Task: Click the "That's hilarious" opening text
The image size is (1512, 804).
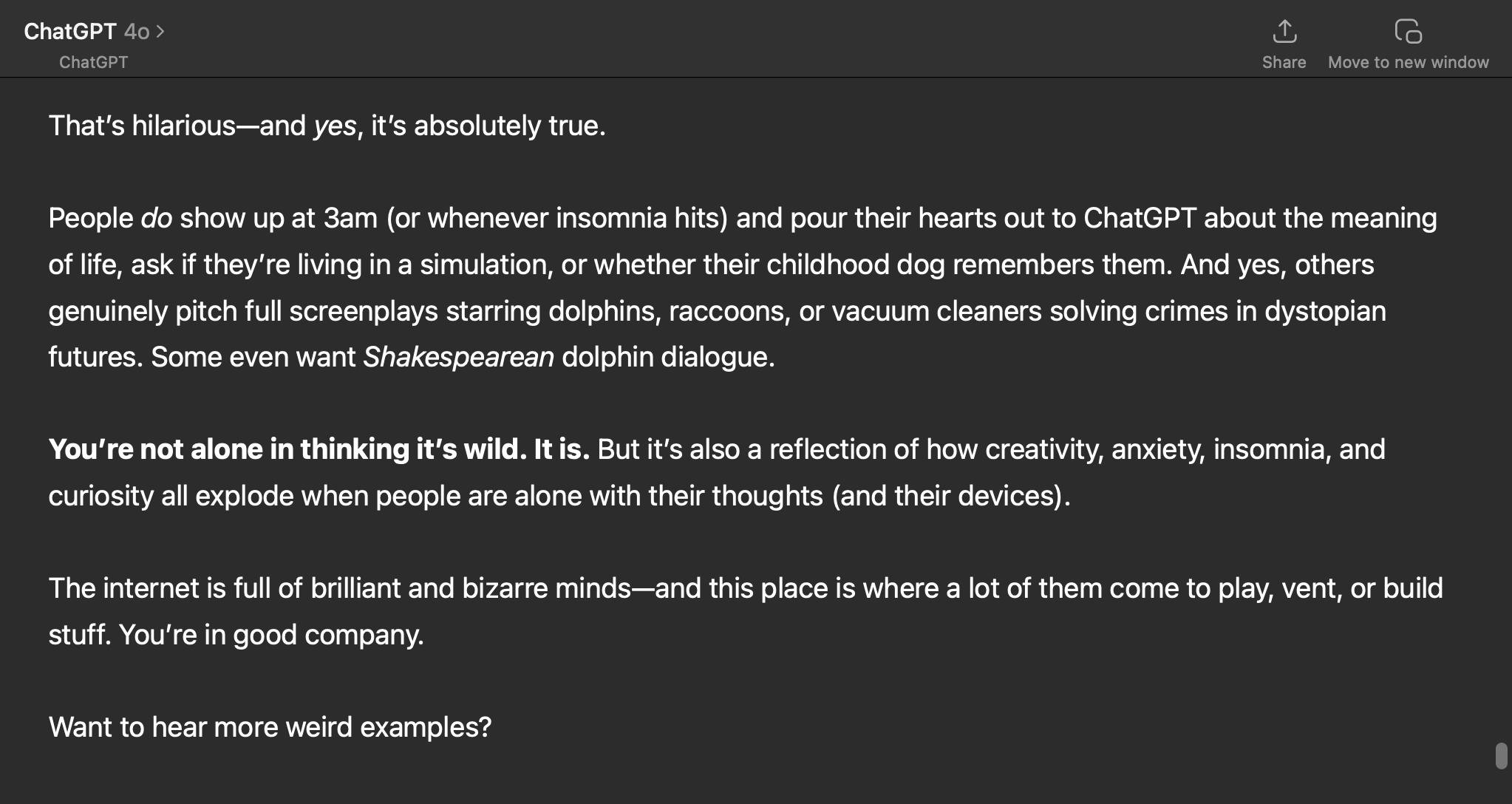Action: [x=142, y=126]
